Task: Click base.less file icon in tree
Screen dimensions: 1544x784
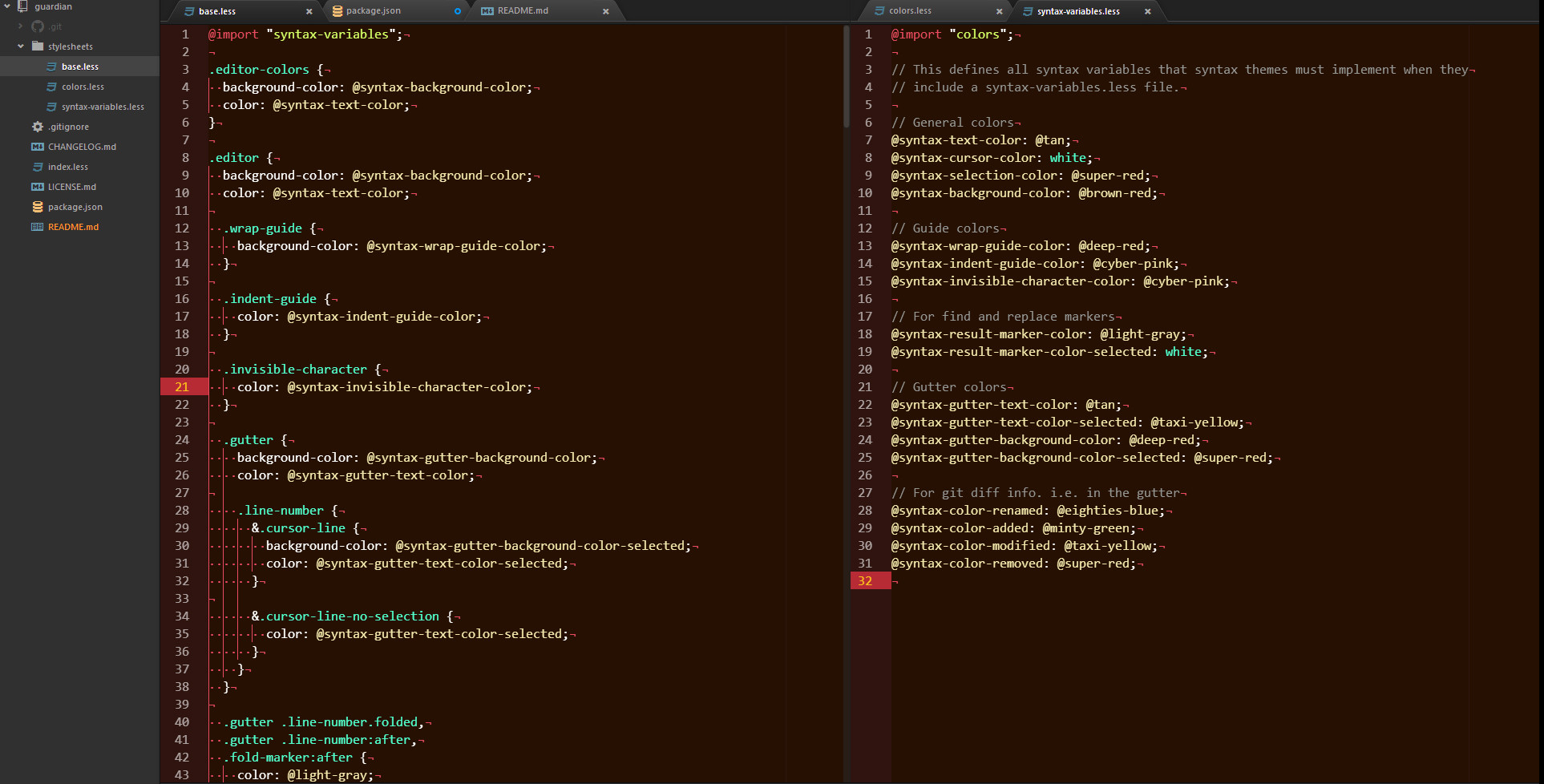Action: (x=51, y=67)
